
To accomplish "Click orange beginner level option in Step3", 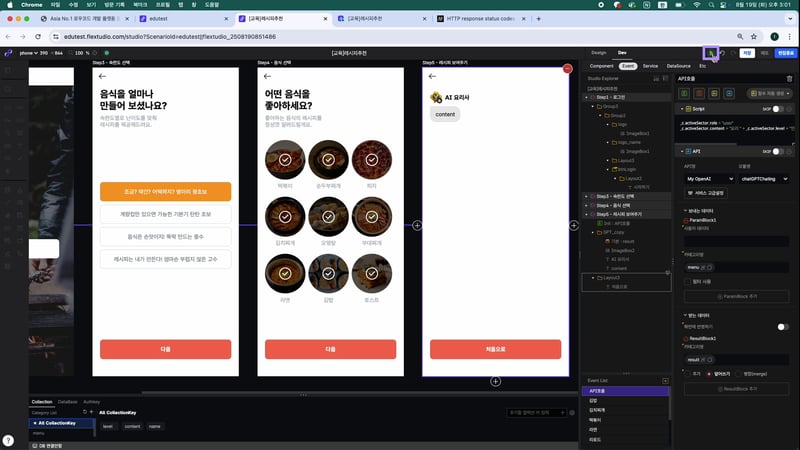I will tap(165, 192).
